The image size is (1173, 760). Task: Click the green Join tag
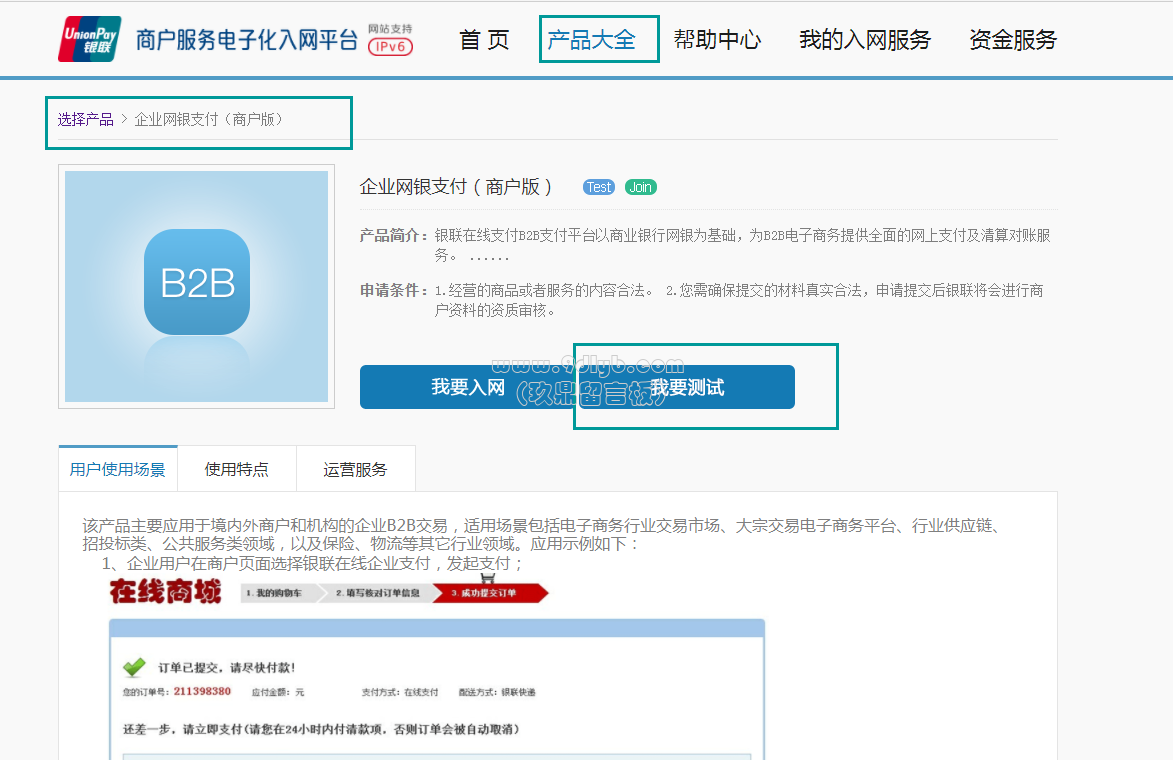tap(640, 187)
